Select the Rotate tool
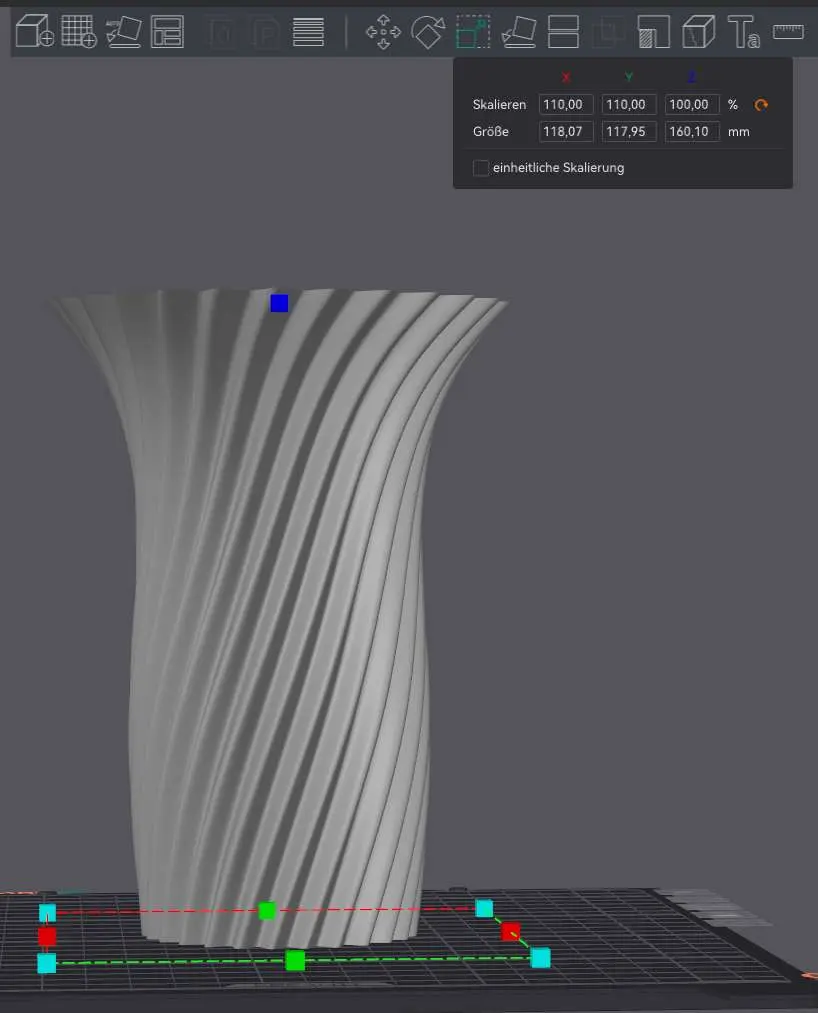Screen dimensions: 818x1013 coord(428,32)
